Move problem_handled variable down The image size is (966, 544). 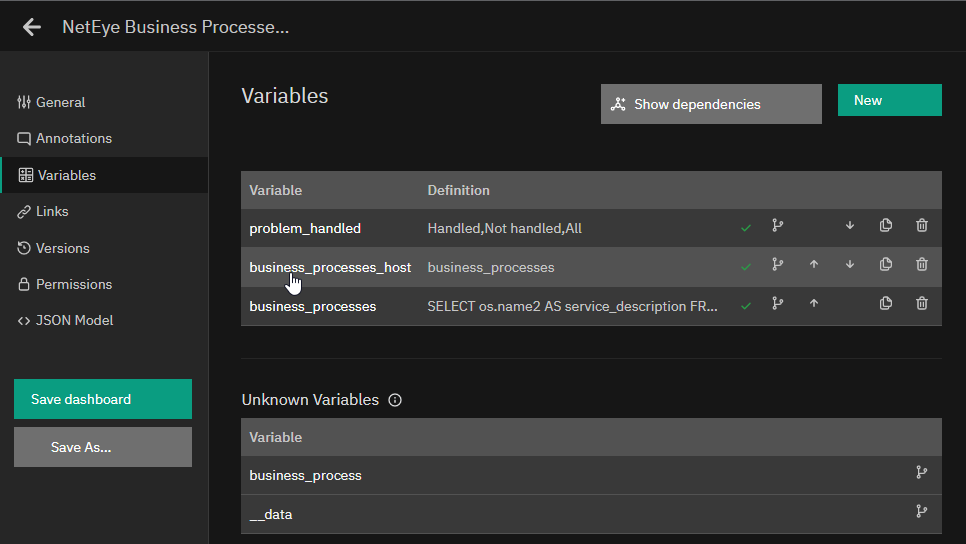[x=850, y=225]
